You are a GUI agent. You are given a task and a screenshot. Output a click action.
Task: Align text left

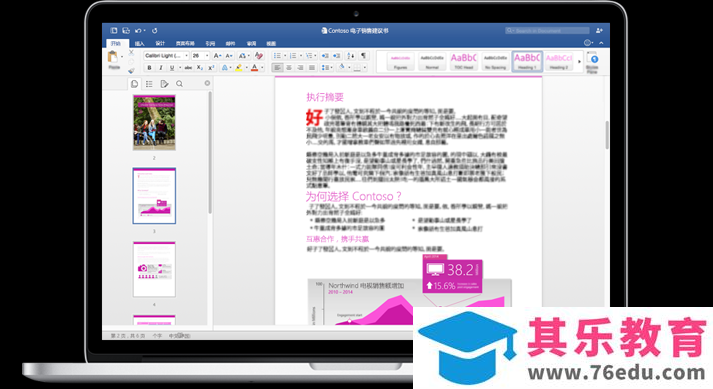(277, 68)
